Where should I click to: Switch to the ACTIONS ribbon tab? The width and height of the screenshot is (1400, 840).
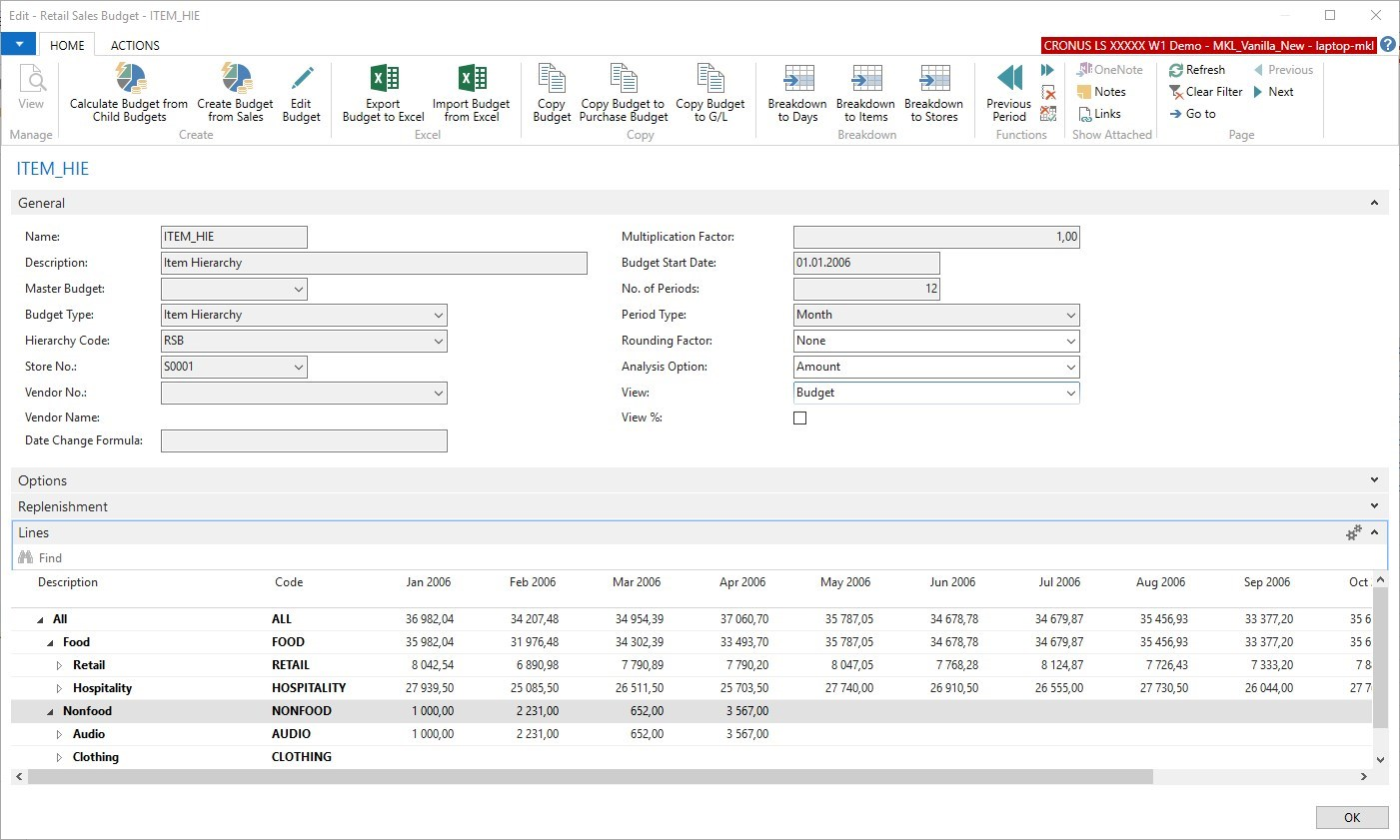click(x=135, y=45)
